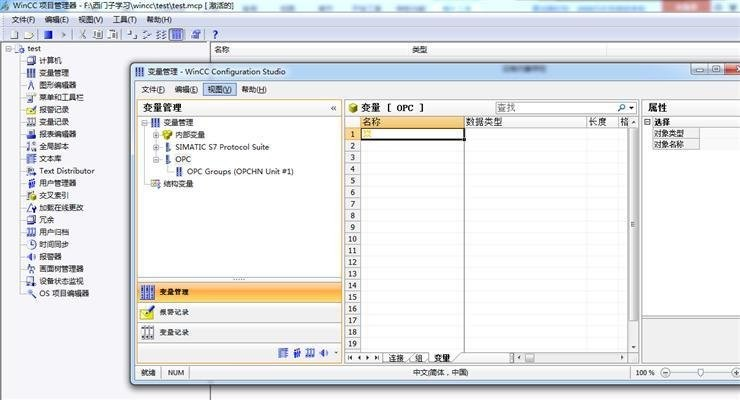Collapse navigation pane with the « button
The height and width of the screenshot is (400, 740).
333,108
